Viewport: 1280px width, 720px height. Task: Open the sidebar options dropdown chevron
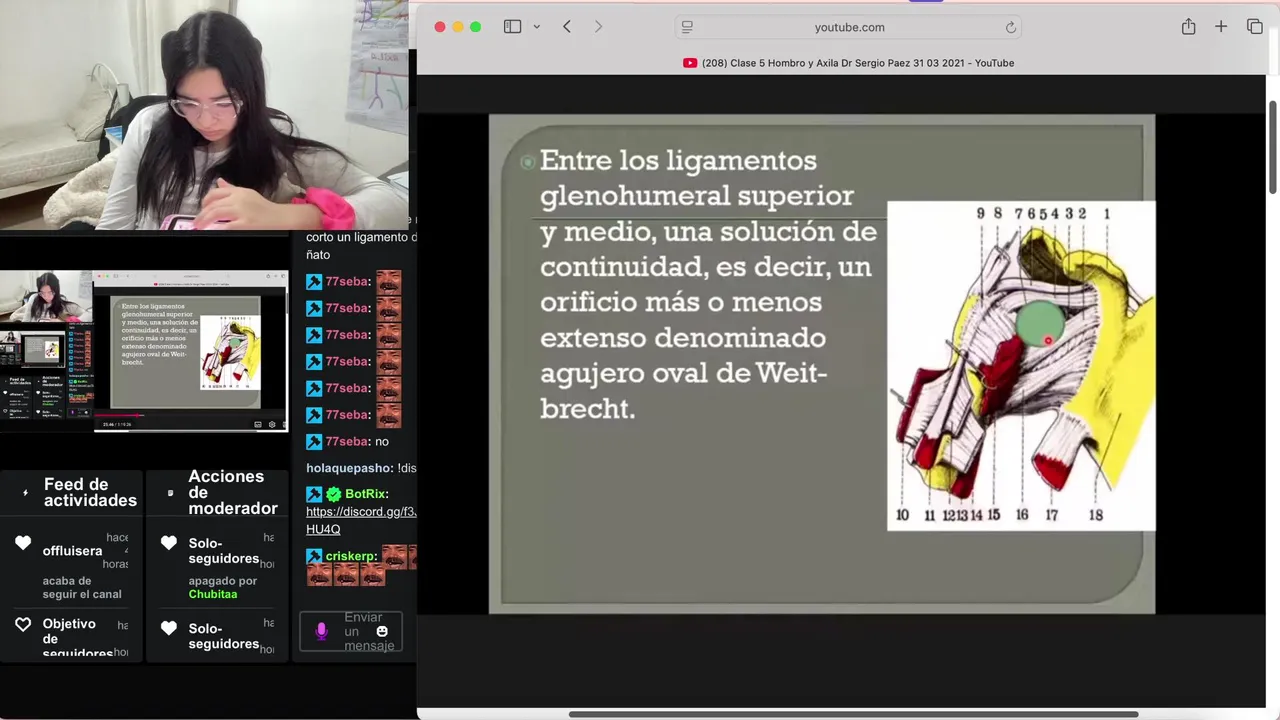pyautogui.click(x=536, y=27)
